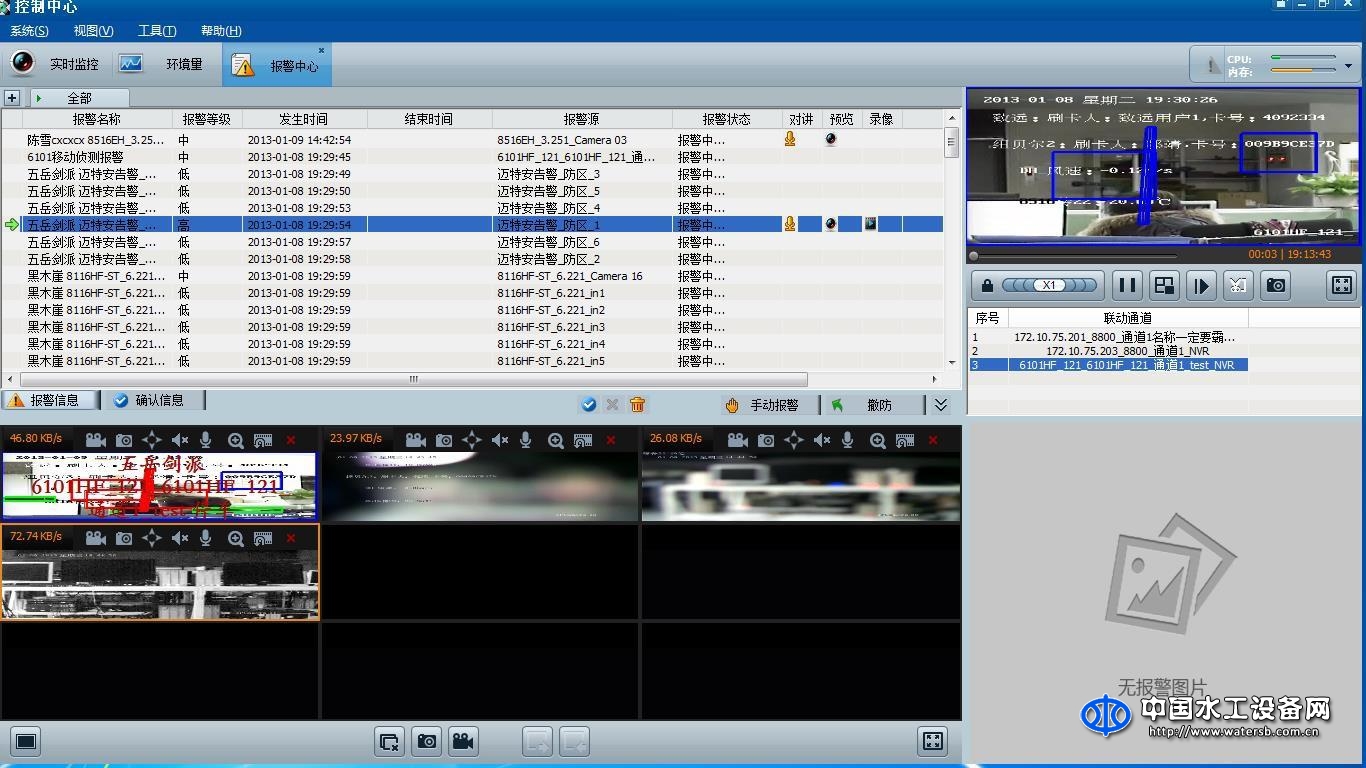The height and width of the screenshot is (768, 1366).
Task: Expand the tree with the plus button
Action: tap(12, 98)
